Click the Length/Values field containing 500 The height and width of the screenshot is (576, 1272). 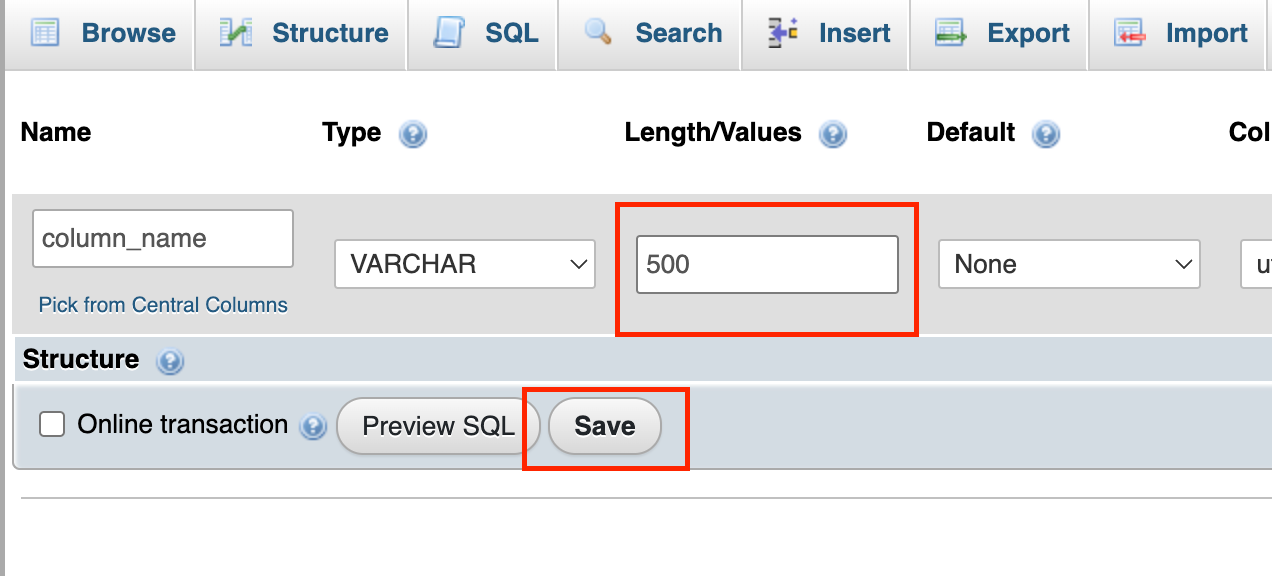[766, 263]
